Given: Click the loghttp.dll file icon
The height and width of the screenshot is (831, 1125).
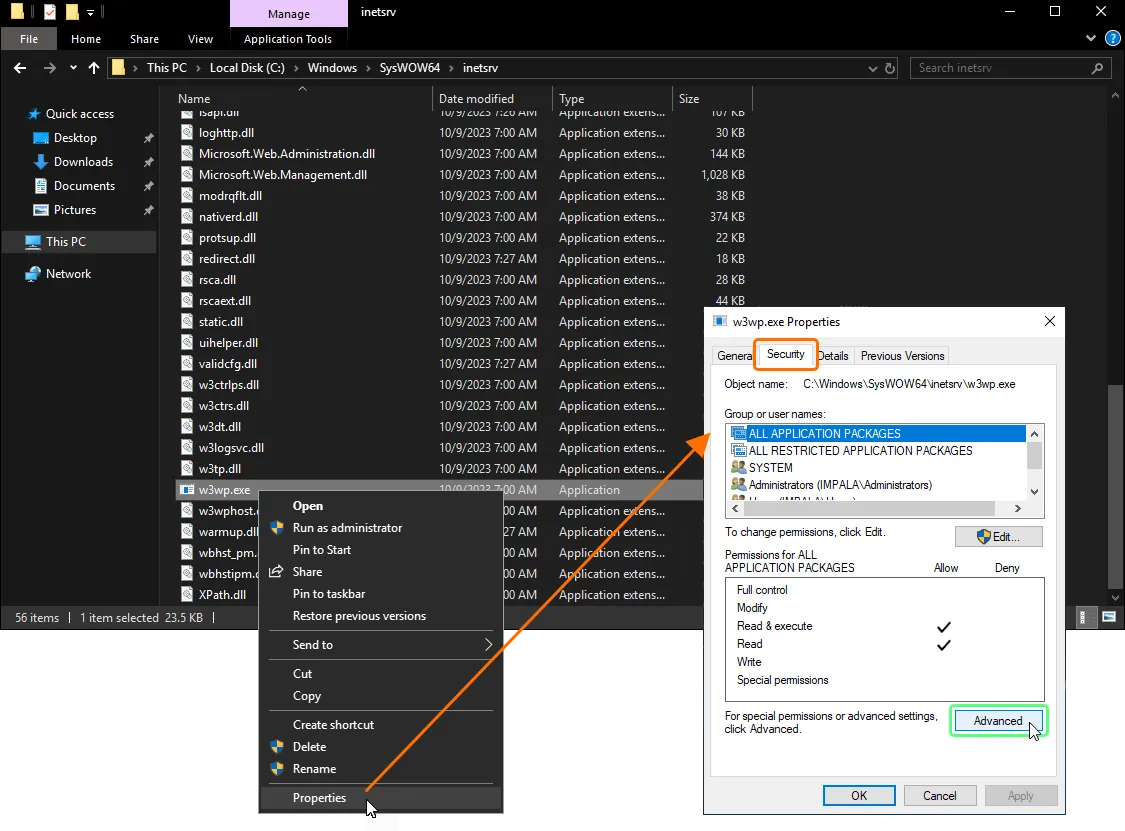Looking at the screenshot, I should pyautogui.click(x=187, y=133).
